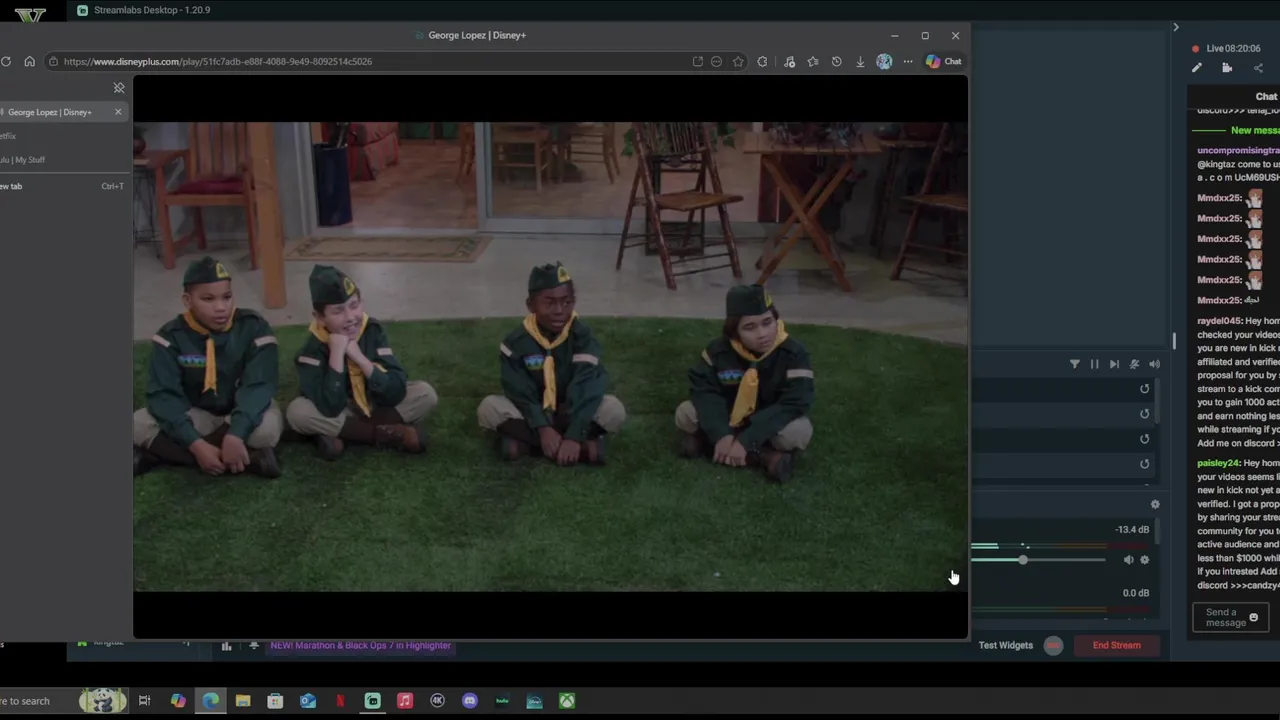The image size is (1280, 720).
Task: Open browser settings and more menu
Action: tap(908, 61)
